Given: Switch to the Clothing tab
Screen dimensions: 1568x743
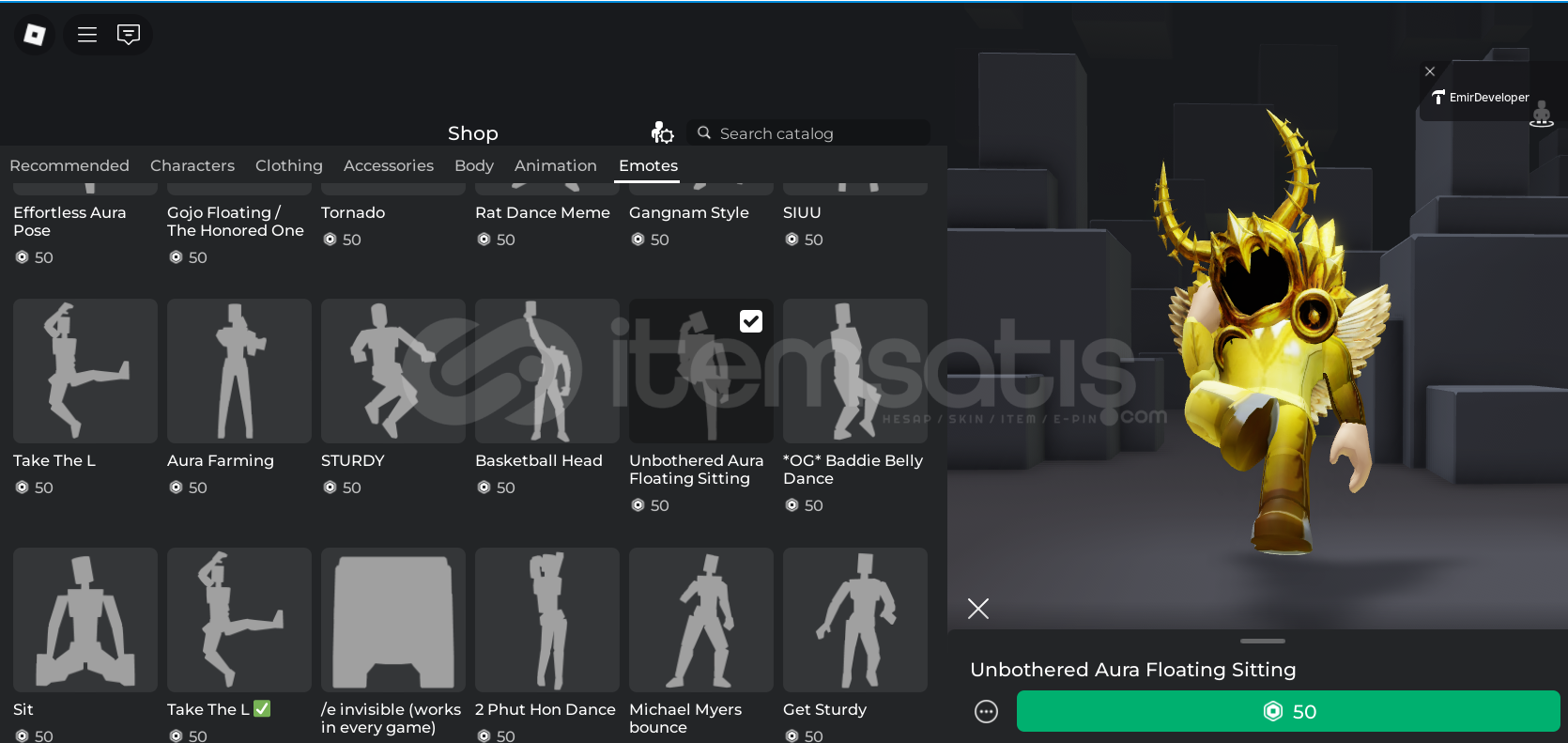Looking at the screenshot, I should pos(289,165).
